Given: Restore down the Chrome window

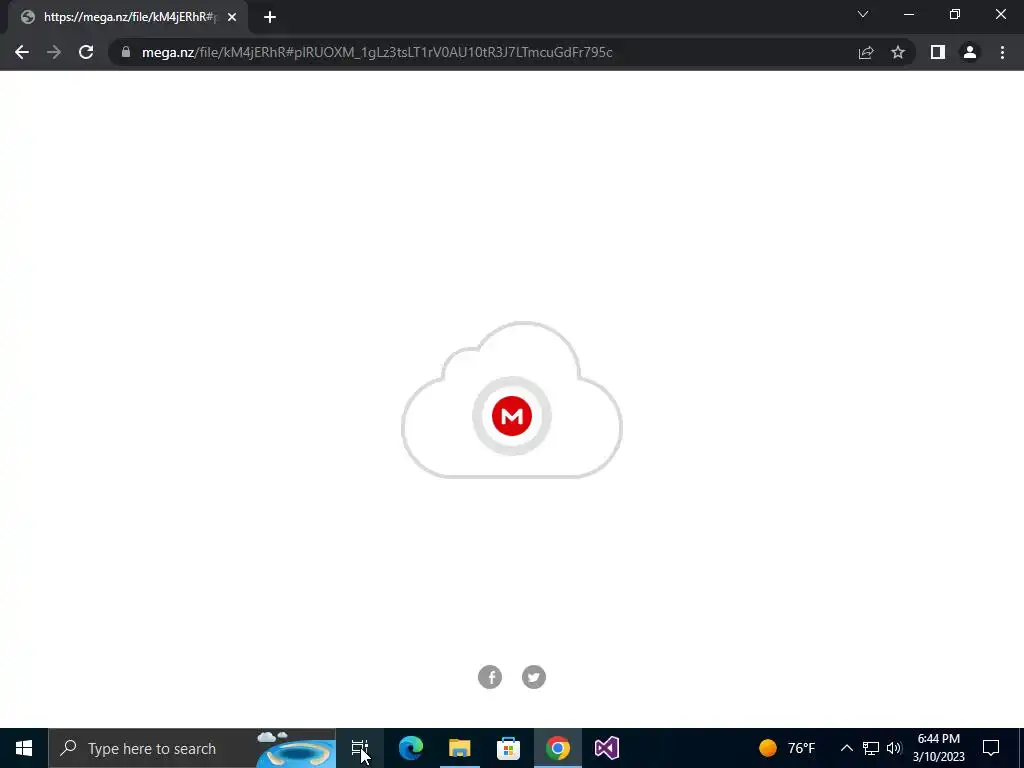Looking at the screenshot, I should pos(955,14).
